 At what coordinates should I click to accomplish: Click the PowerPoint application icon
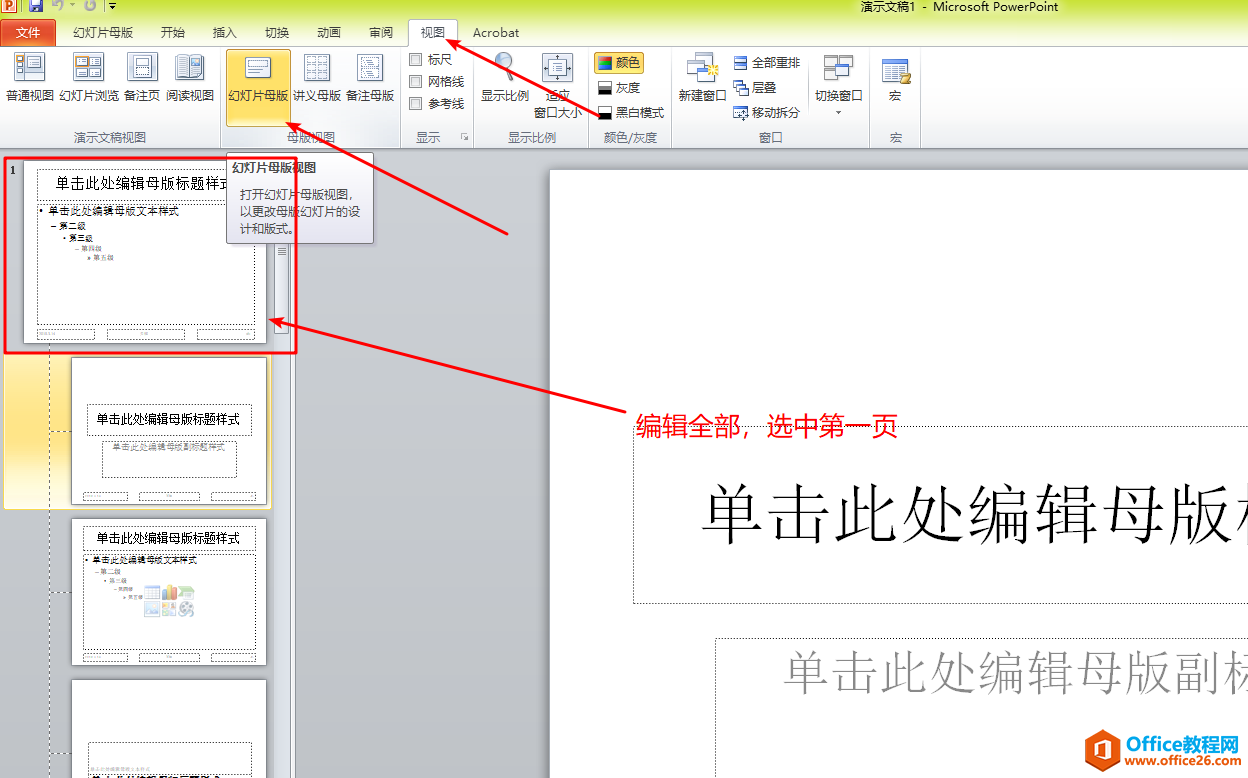[x=9, y=6]
